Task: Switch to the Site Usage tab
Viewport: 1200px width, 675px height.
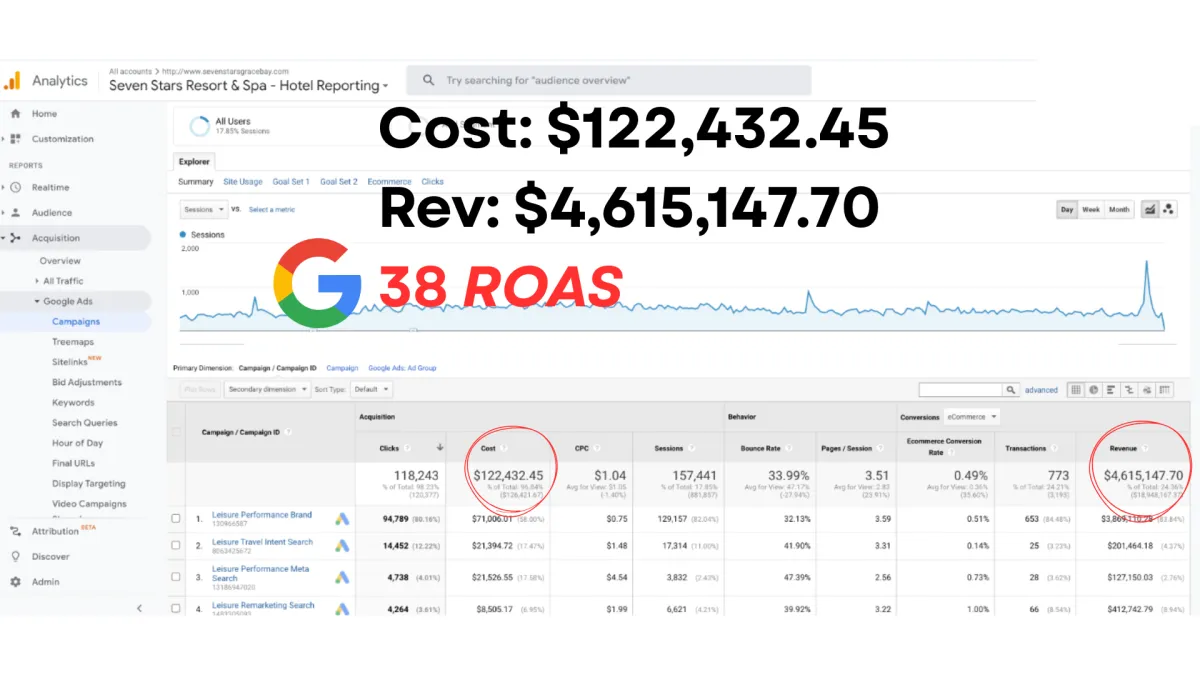Action: [243, 182]
